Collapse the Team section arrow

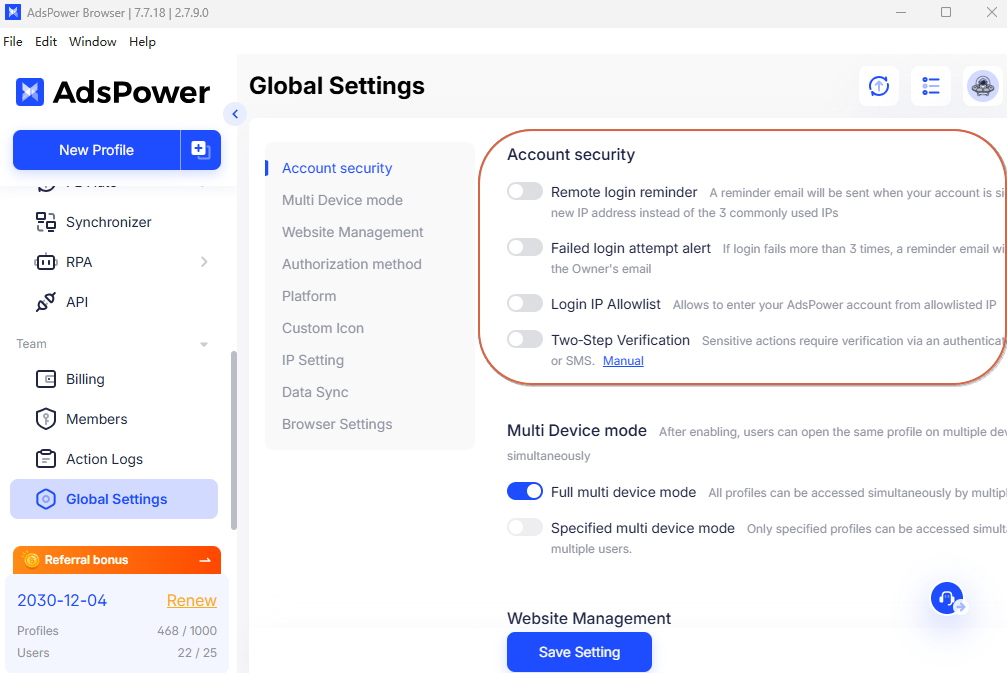(x=204, y=344)
